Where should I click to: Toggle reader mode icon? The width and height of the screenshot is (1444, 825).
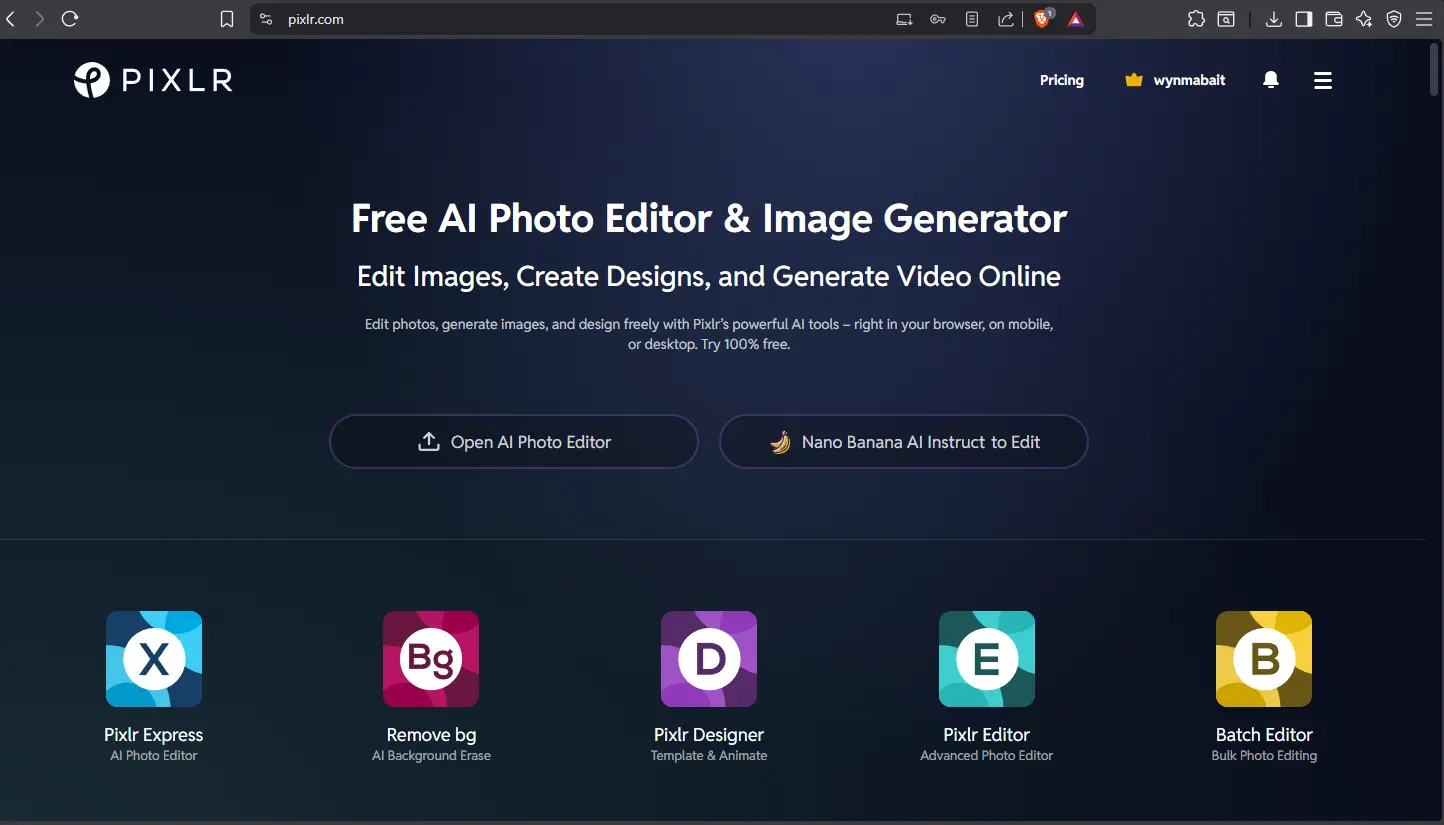[x=972, y=19]
